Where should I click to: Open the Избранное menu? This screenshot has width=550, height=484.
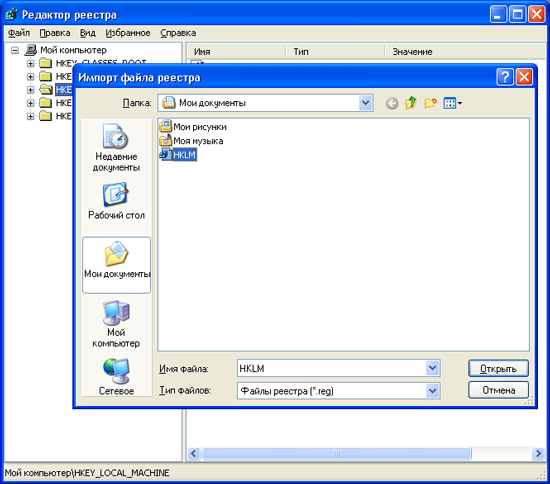[128, 33]
